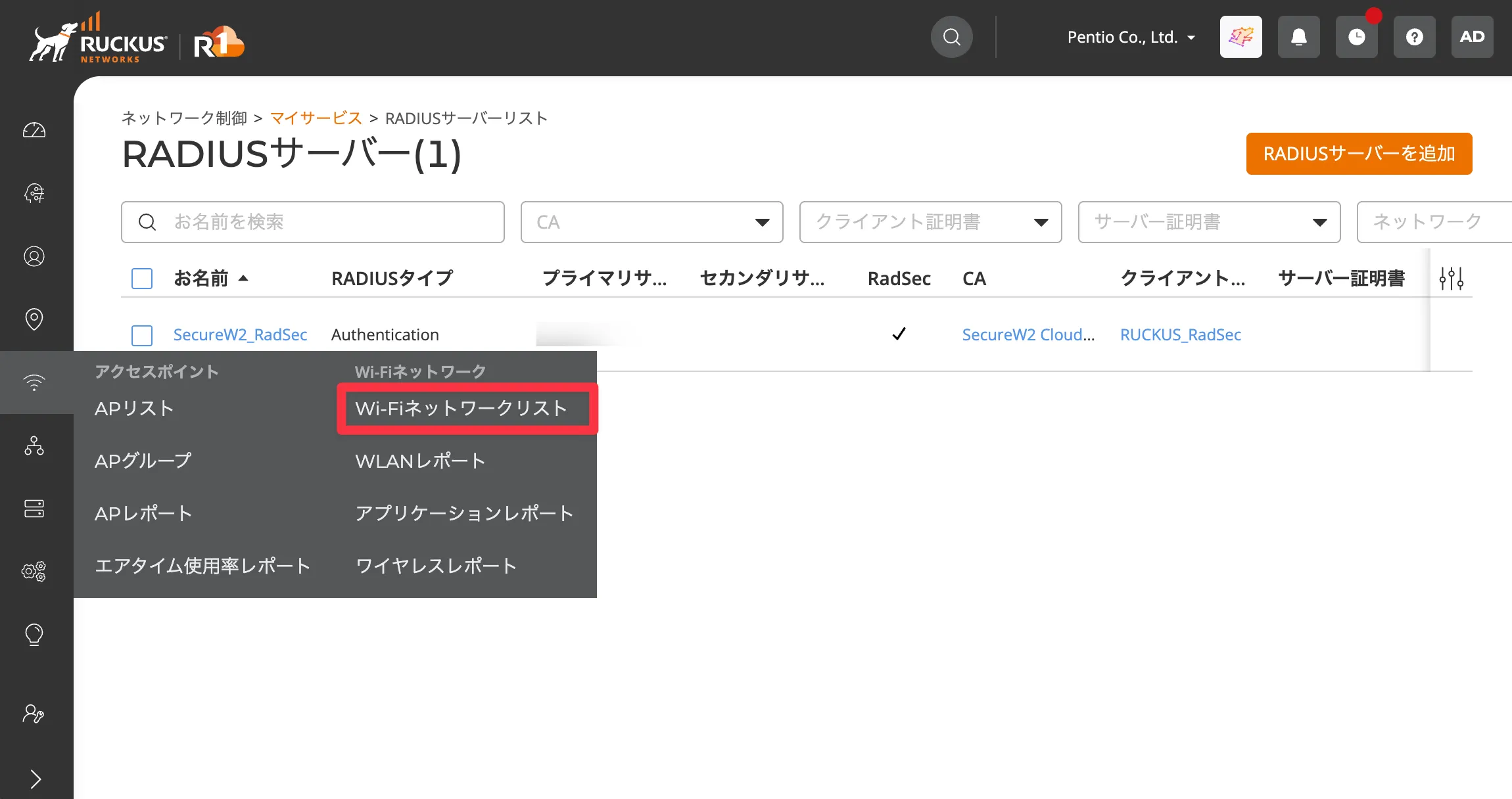Open the マイサービス breadcrumb link

316,118
